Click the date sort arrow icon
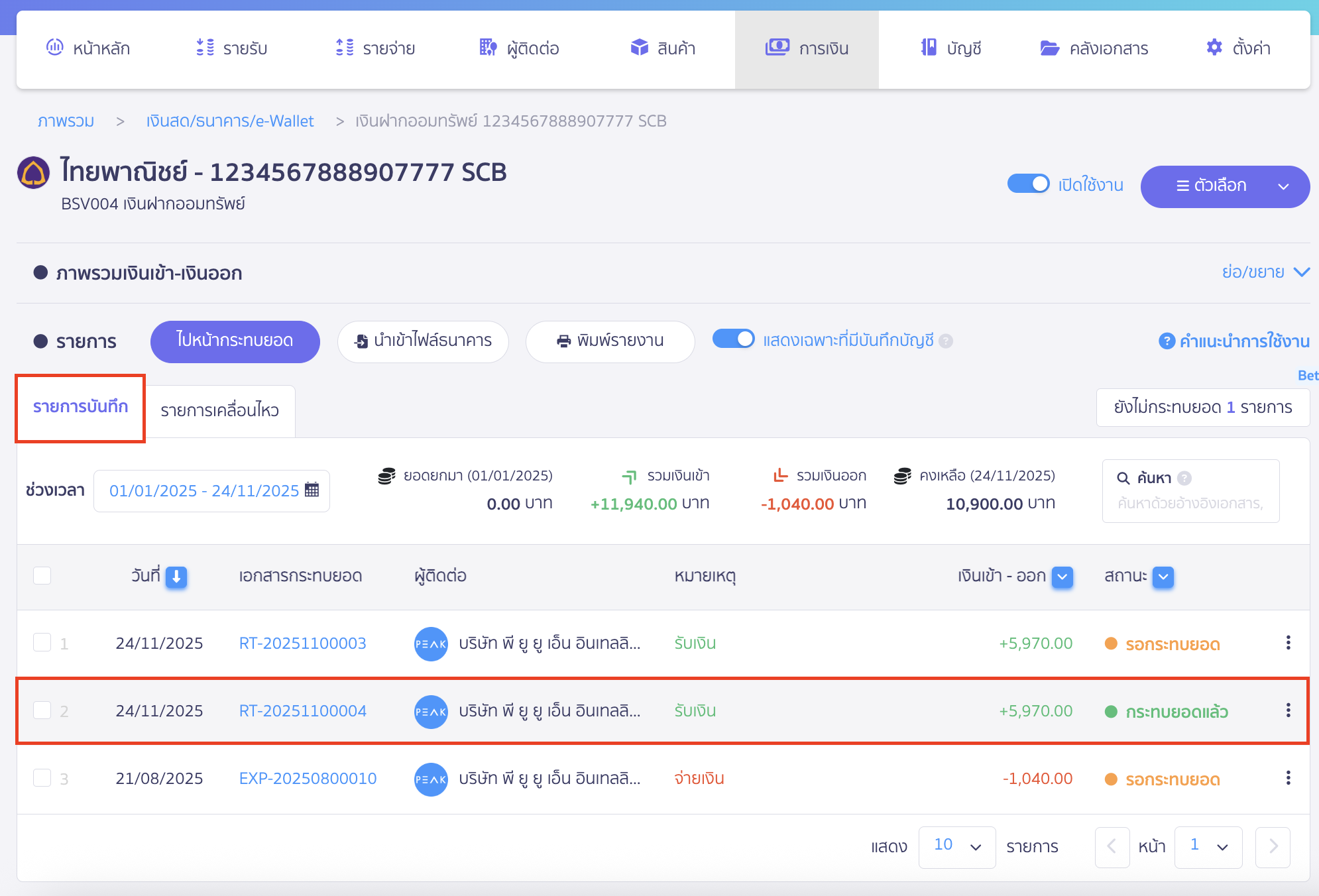 click(176, 577)
